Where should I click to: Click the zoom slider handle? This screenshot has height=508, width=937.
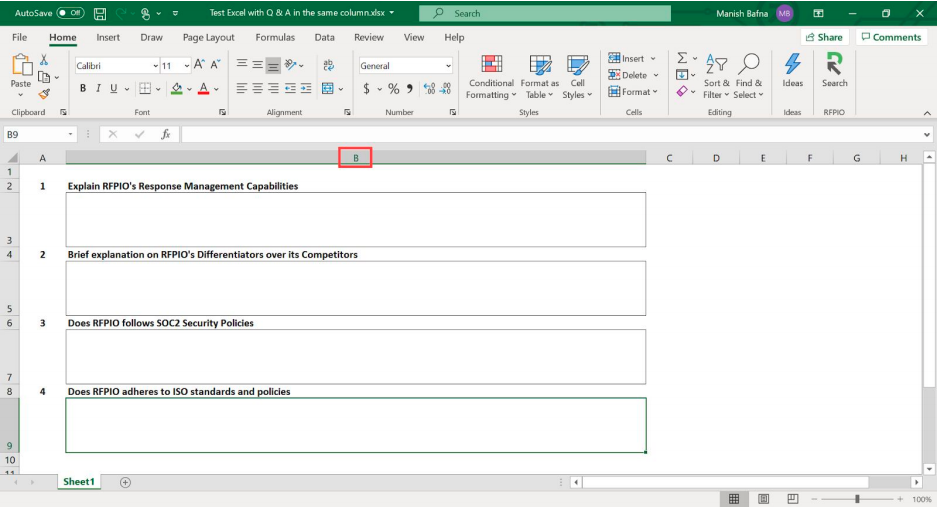pyautogui.click(x=857, y=498)
